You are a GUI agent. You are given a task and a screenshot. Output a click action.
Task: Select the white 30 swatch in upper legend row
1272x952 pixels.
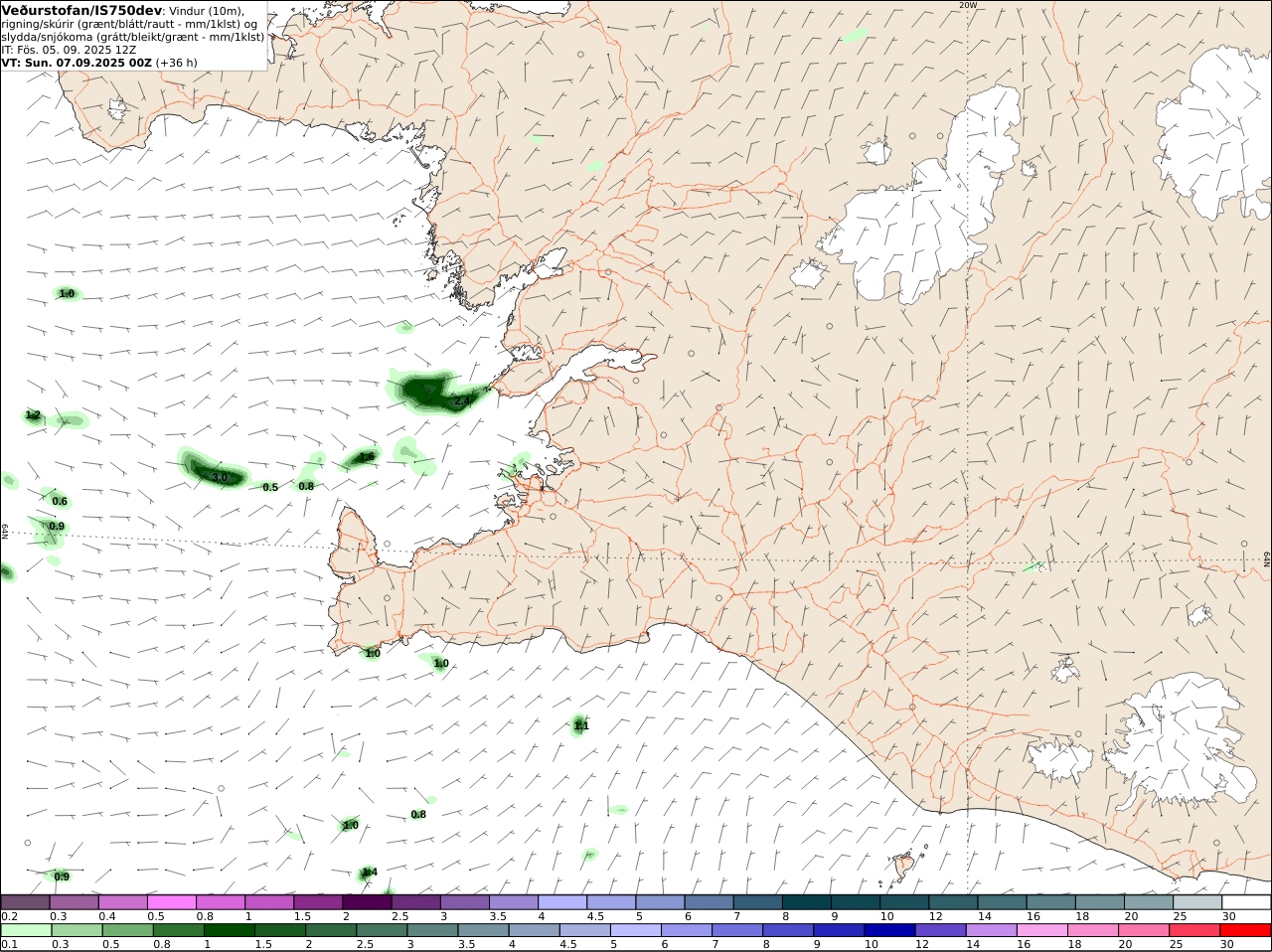pos(1246,902)
